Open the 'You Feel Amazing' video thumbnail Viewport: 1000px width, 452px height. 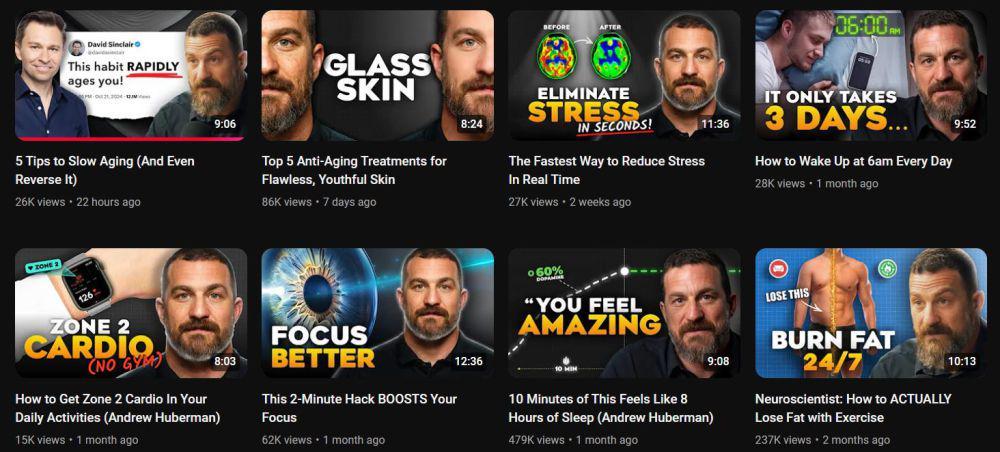pos(624,313)
